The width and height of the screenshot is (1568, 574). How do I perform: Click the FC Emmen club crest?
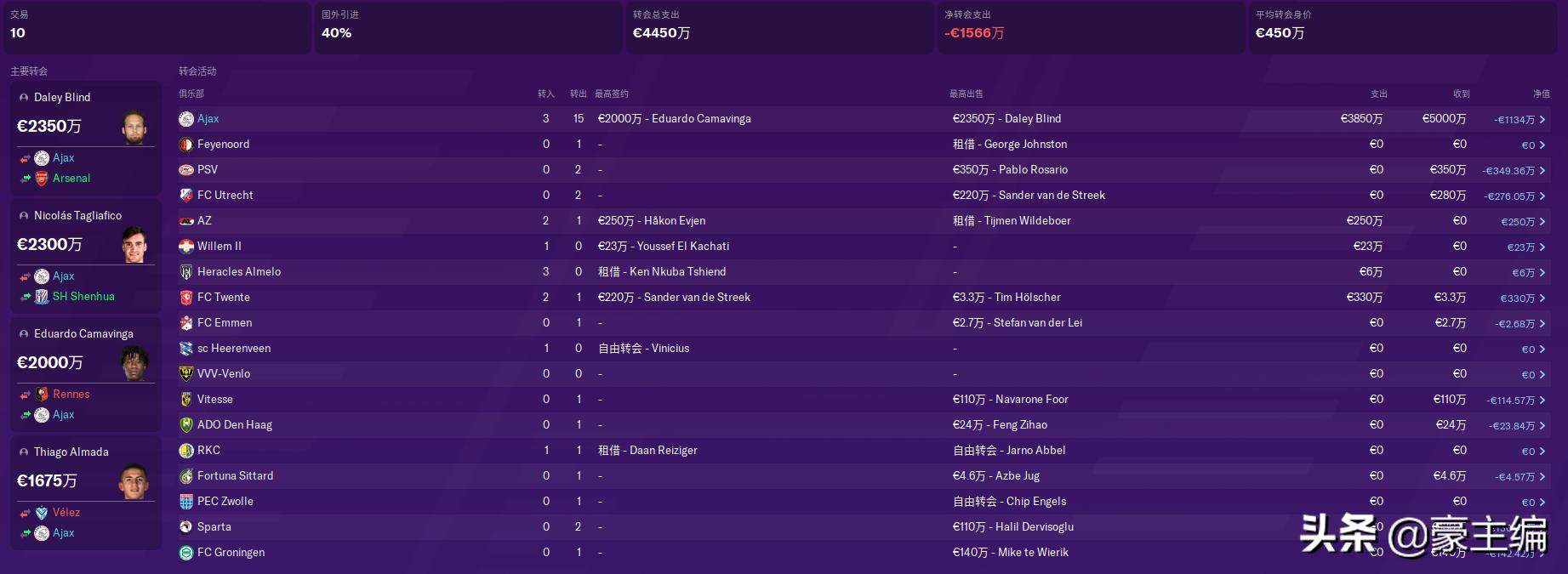[186, 323]
